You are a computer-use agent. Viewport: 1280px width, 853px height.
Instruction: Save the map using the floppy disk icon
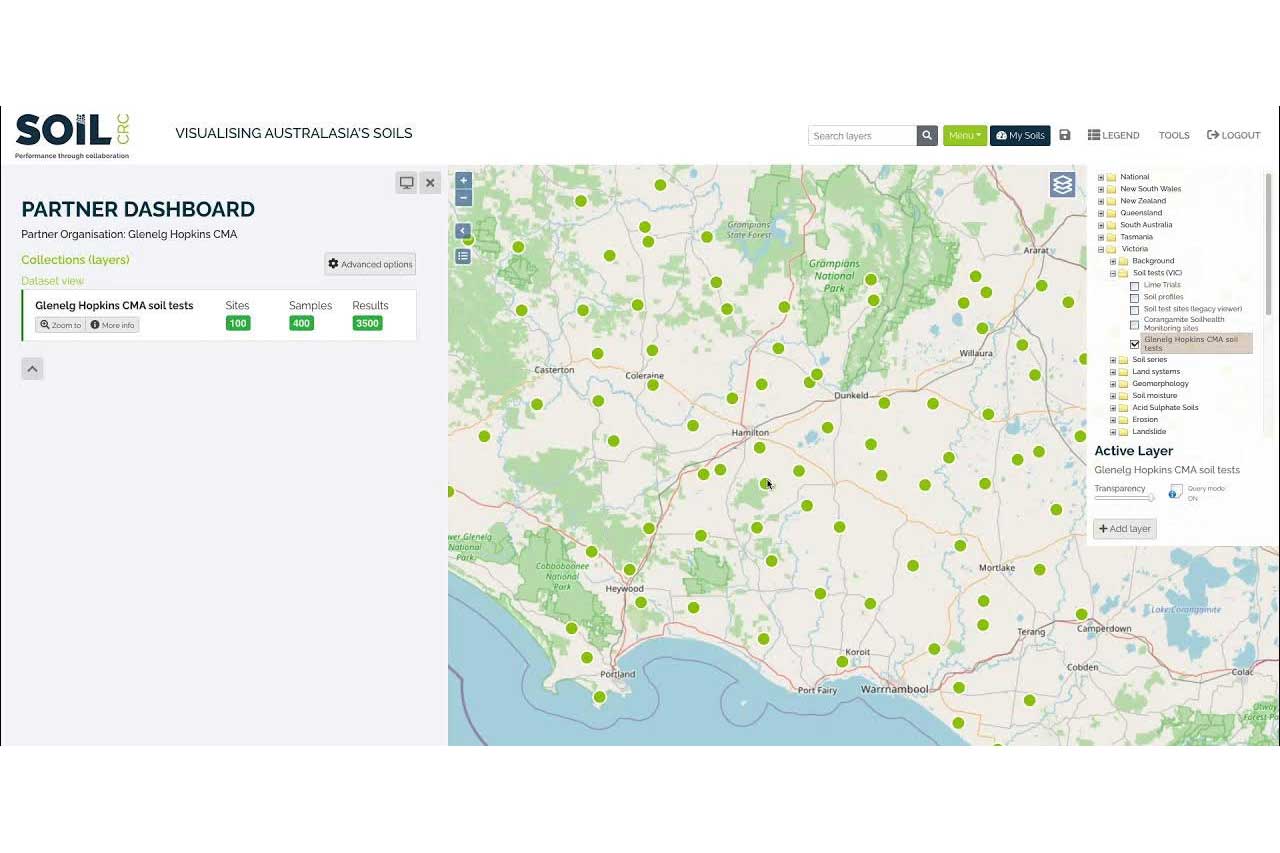(x=1064, y=135)
